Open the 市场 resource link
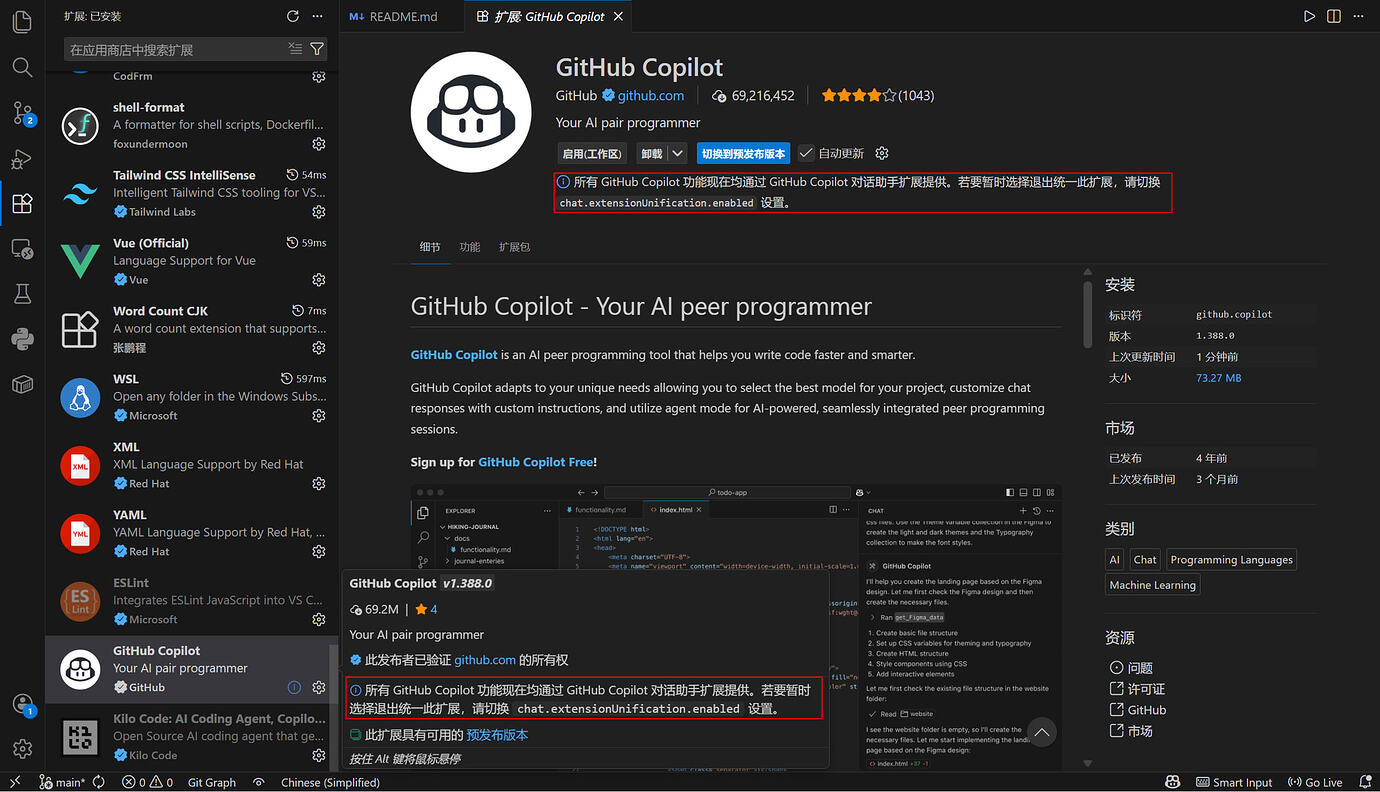 (x=1131, y=731)
